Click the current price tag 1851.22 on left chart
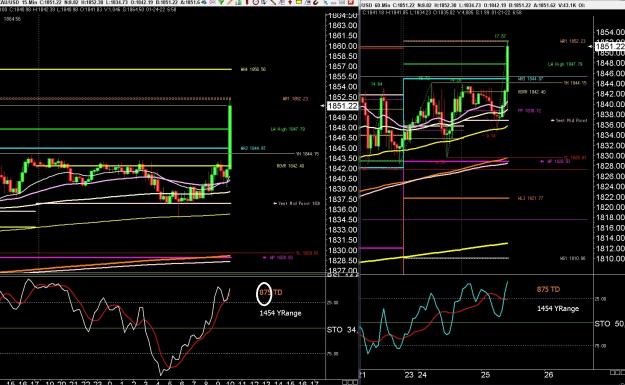 click(x=342, y=106)
